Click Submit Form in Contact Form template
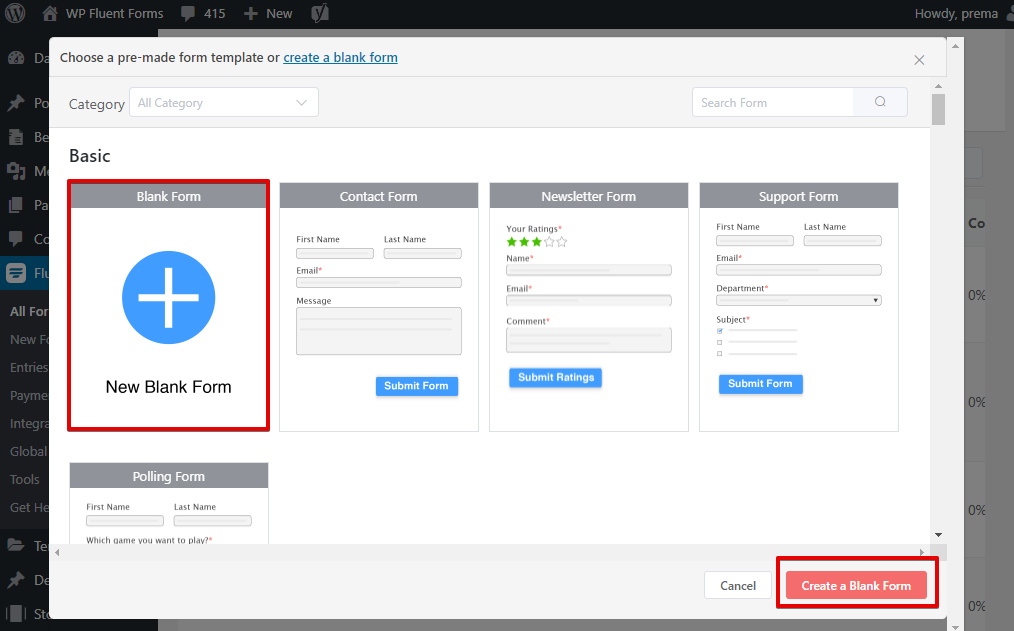 coord(416,386)
